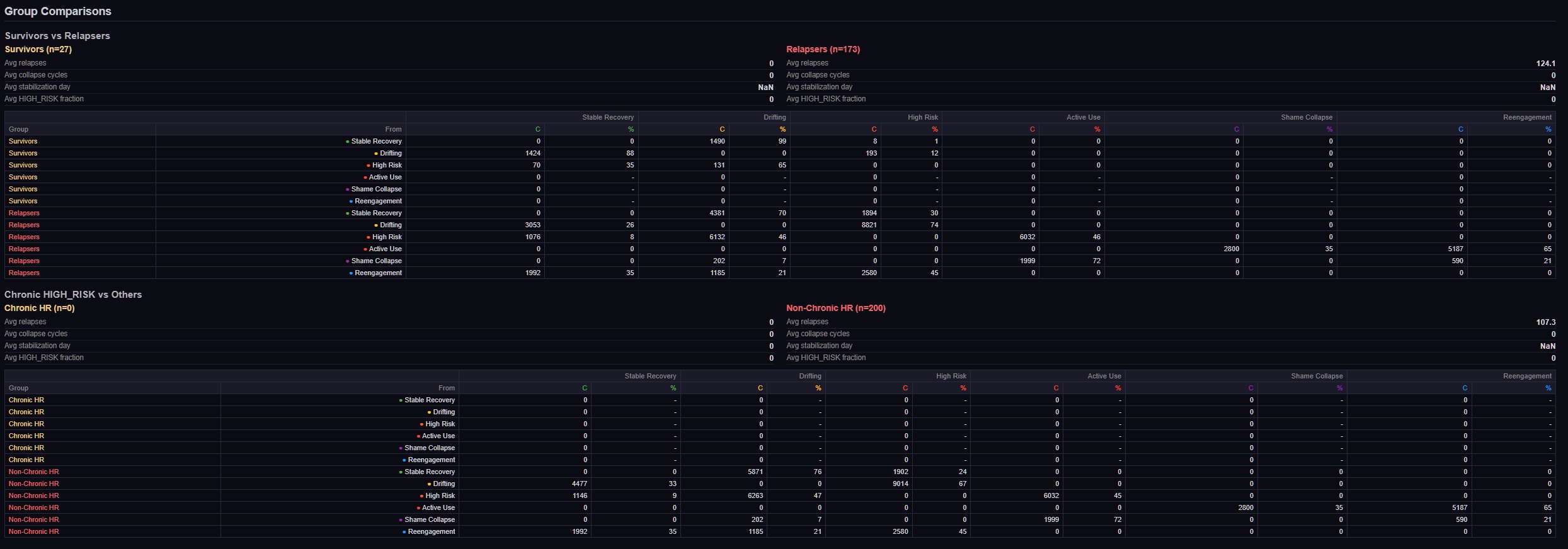Click the Non-Chronic HR (n=200) group label
The image size is (1568, 549).
[x=836, y=308]
